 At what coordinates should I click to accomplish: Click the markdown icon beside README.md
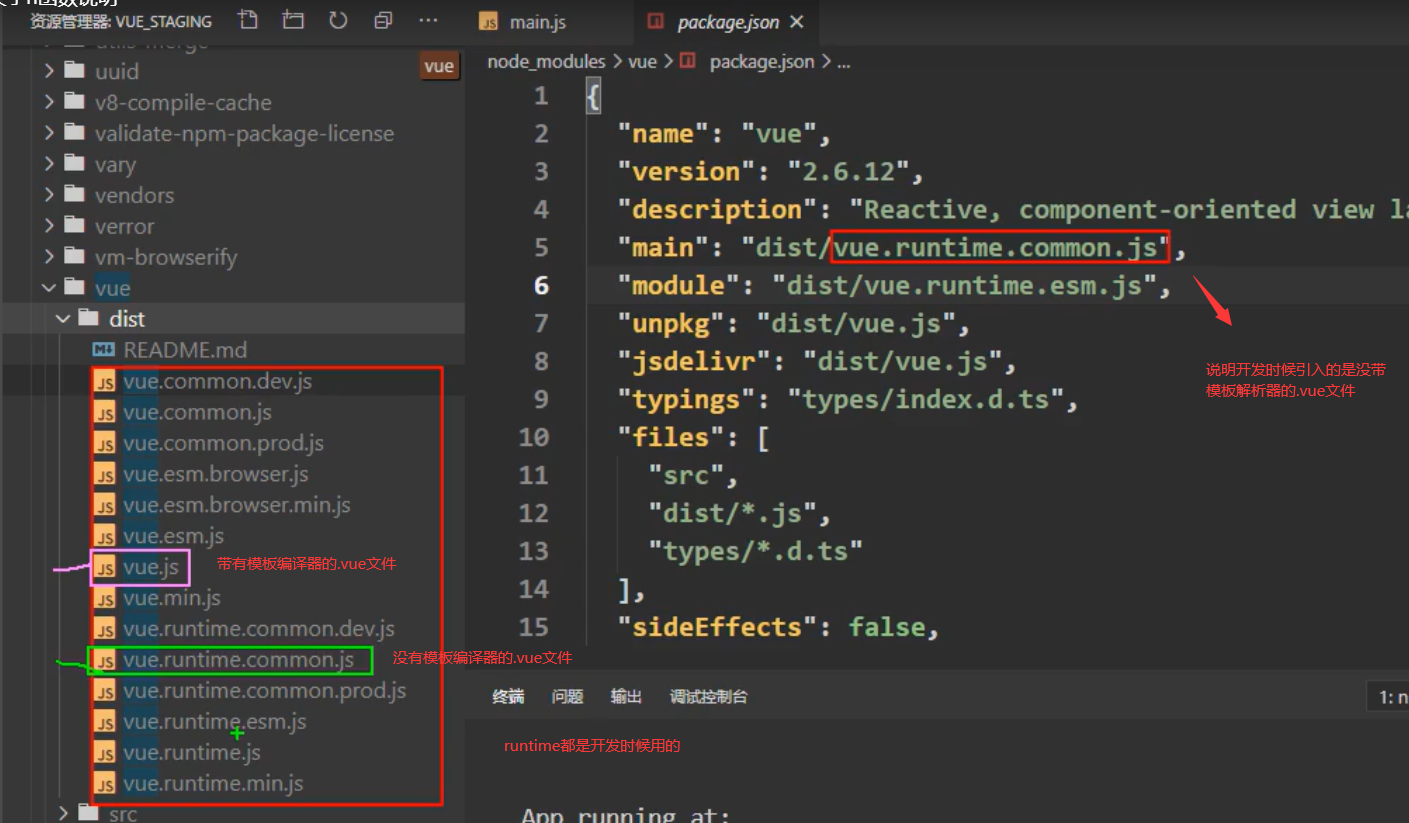tap(103, 350)
